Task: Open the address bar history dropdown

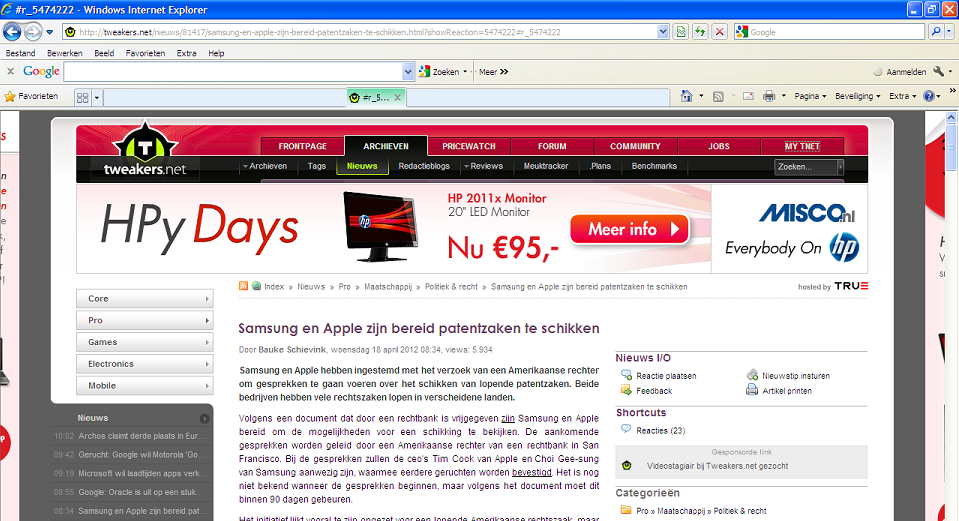Action: (x=663, y=32)
